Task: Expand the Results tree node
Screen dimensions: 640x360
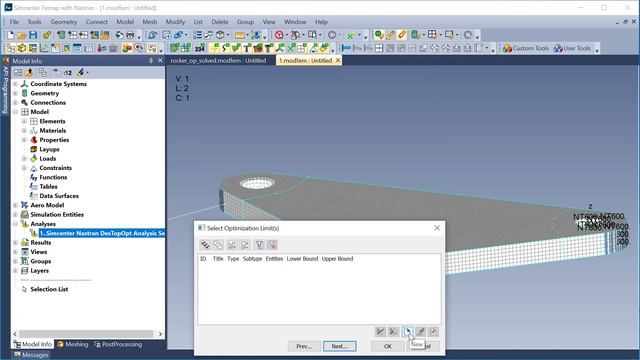Action: pos(16,242)
